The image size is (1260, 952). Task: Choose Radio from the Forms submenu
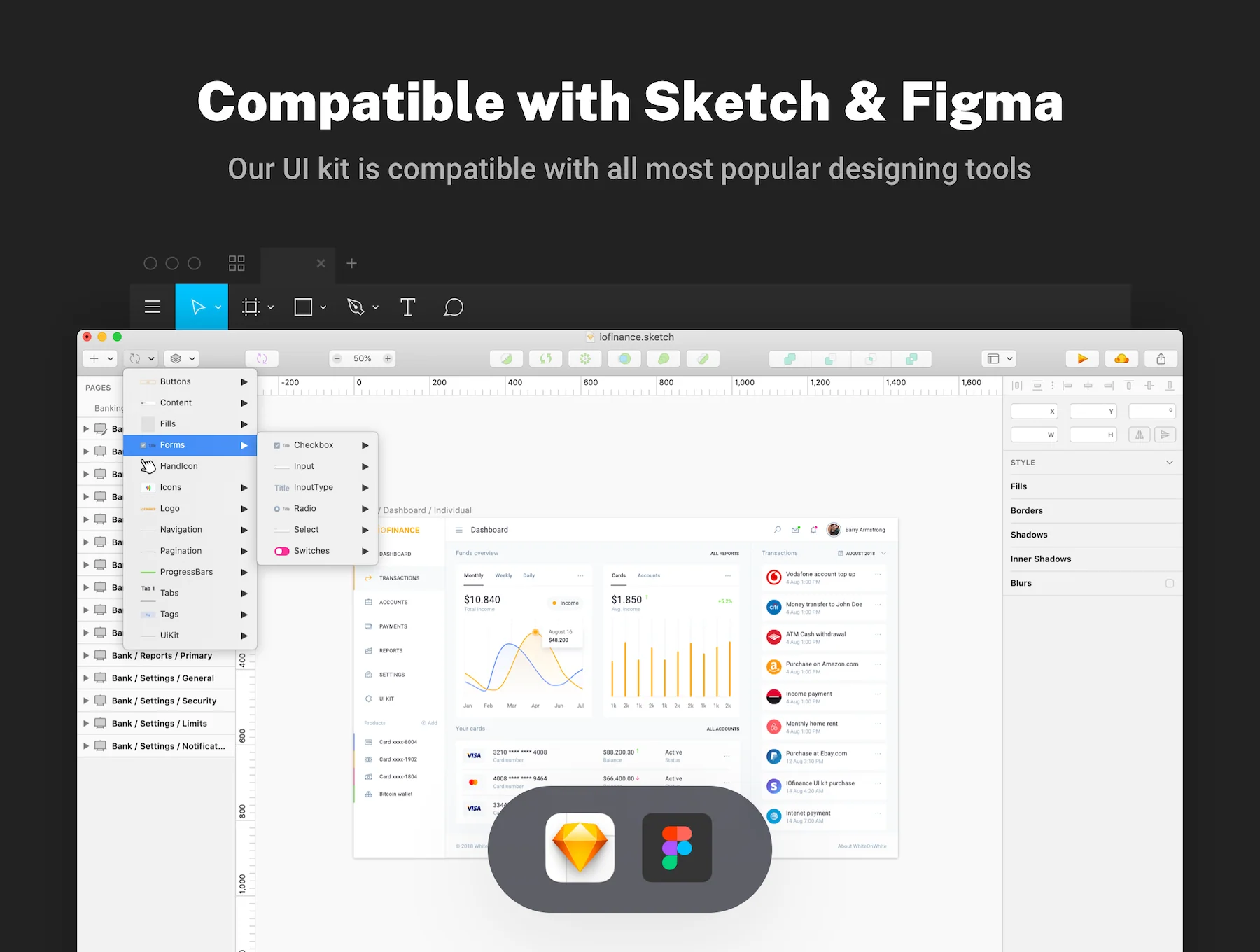tap(318, 508)
